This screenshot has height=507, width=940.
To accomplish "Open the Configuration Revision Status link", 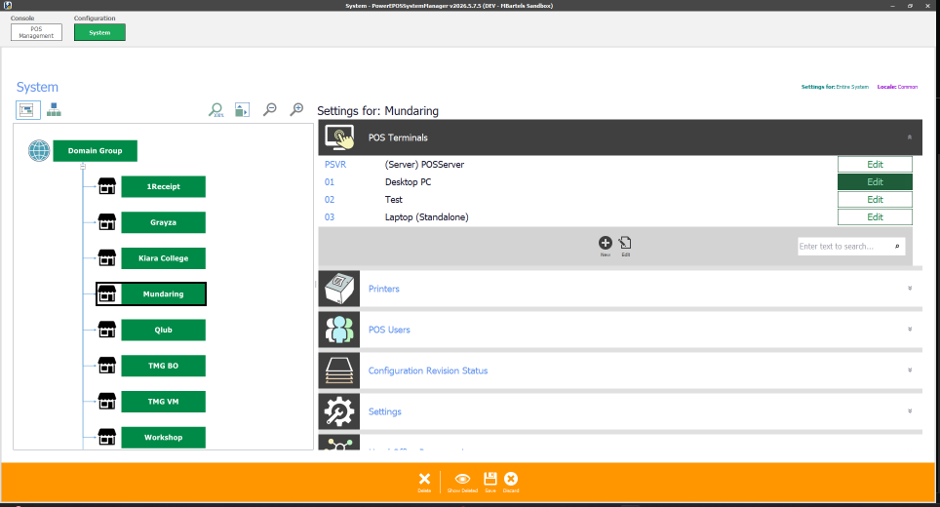I will point(428,370).
